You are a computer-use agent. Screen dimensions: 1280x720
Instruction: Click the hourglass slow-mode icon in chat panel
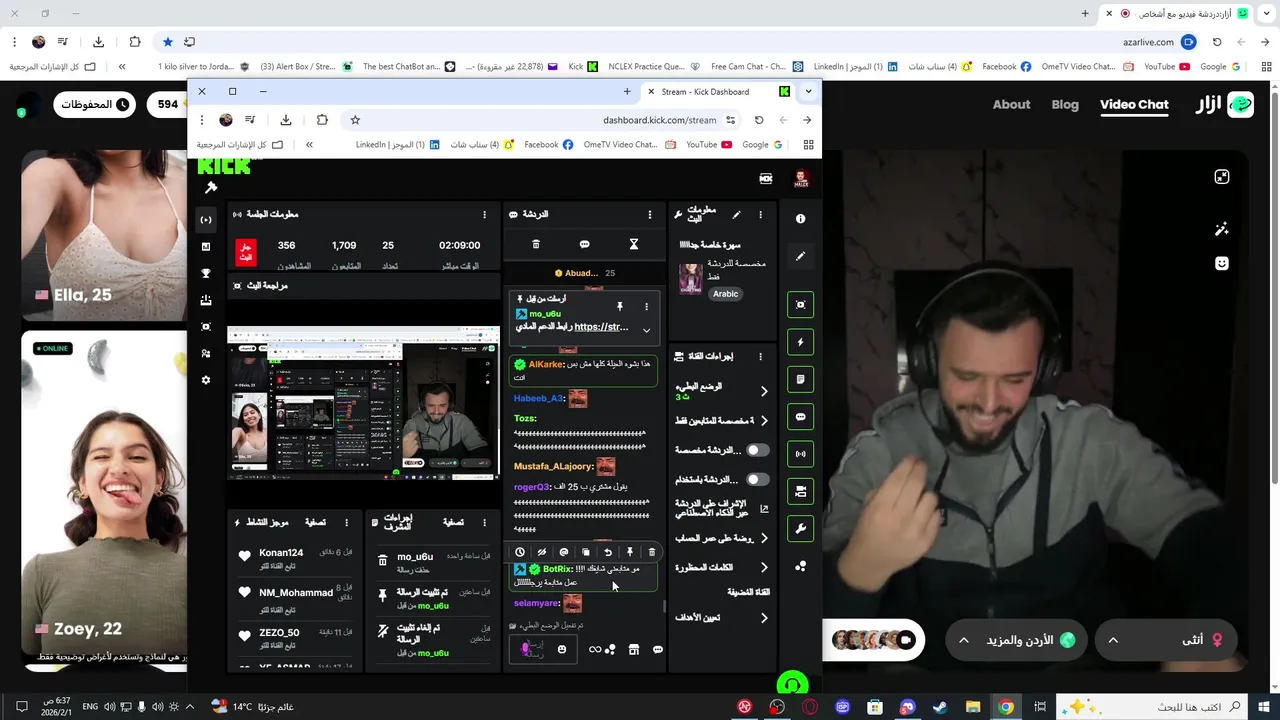pyautogui.click(x=633, y=244)
